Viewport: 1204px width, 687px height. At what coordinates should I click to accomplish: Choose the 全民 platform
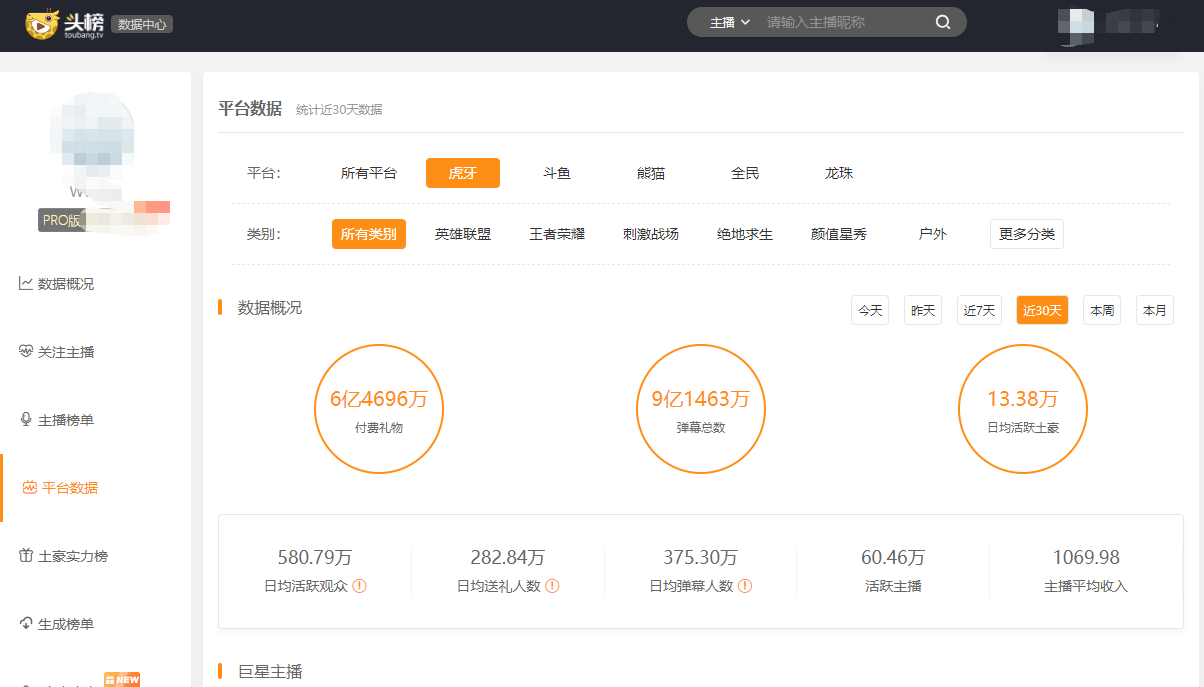[745, 173]
